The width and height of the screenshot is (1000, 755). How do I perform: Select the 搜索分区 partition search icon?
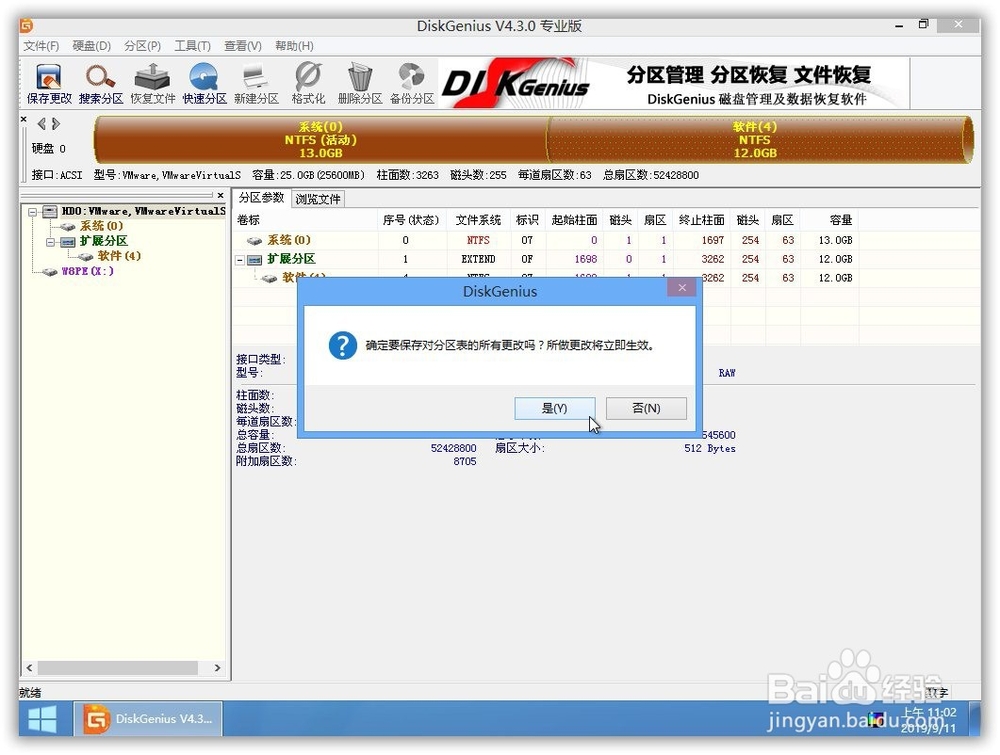pyautogui.click(x=100, y=80)
